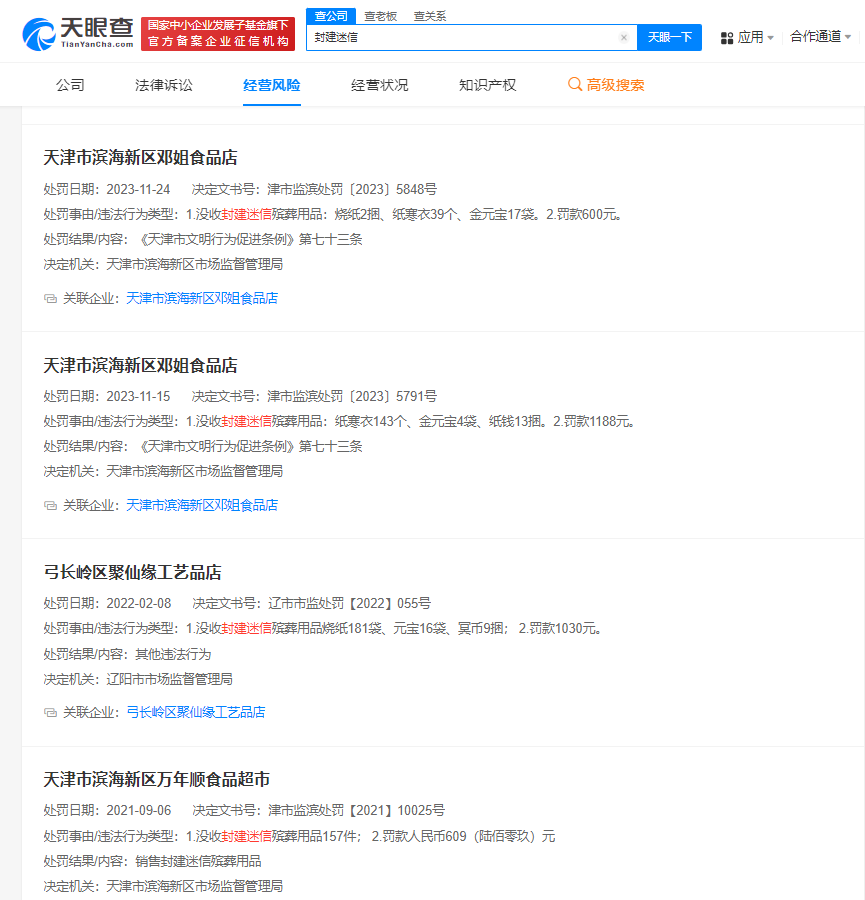Expand the 应用 dropdown menu

coord(770,38)
